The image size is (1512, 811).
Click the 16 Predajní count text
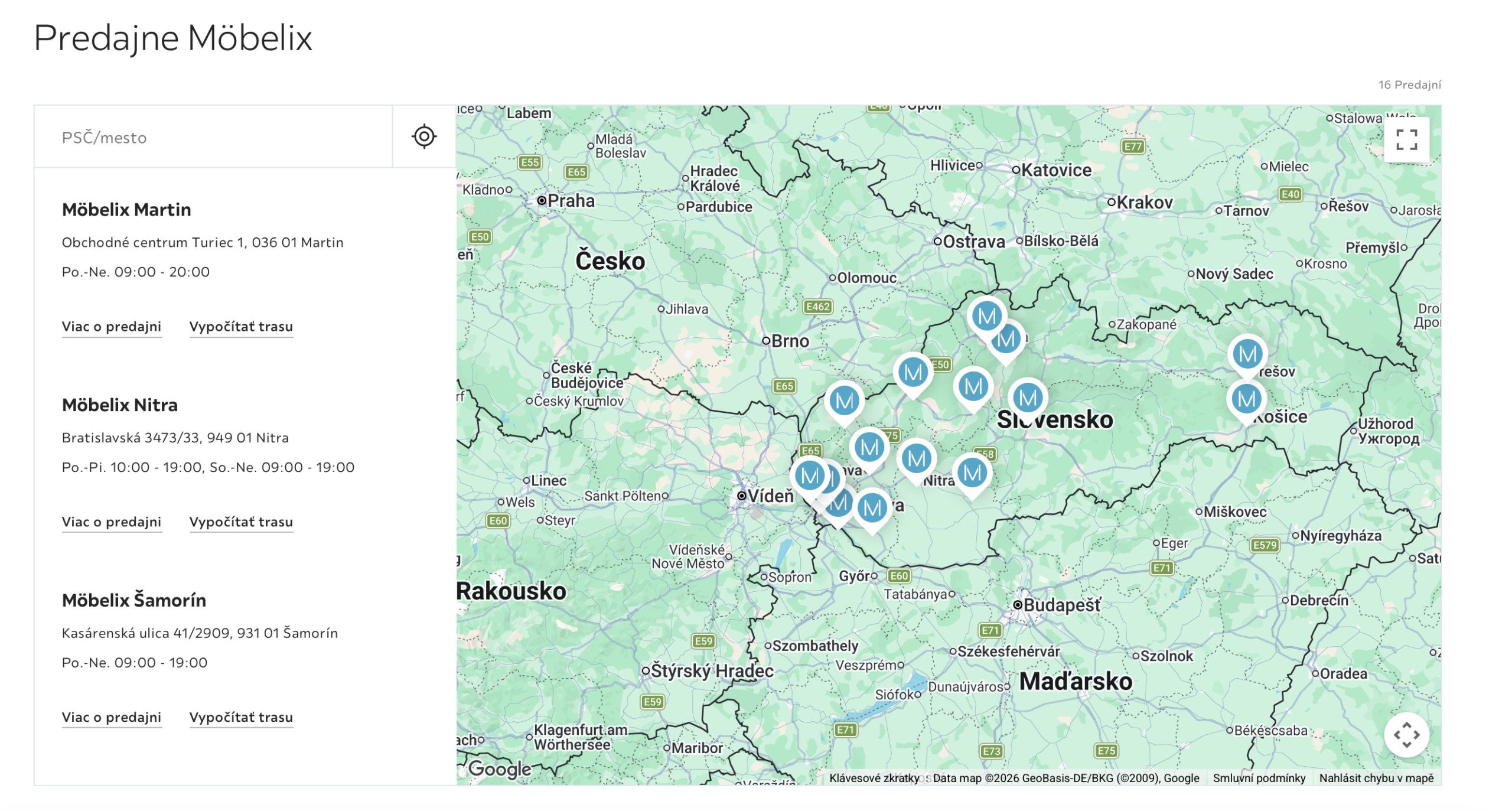pyautogui.click(x=1409, y=84)
